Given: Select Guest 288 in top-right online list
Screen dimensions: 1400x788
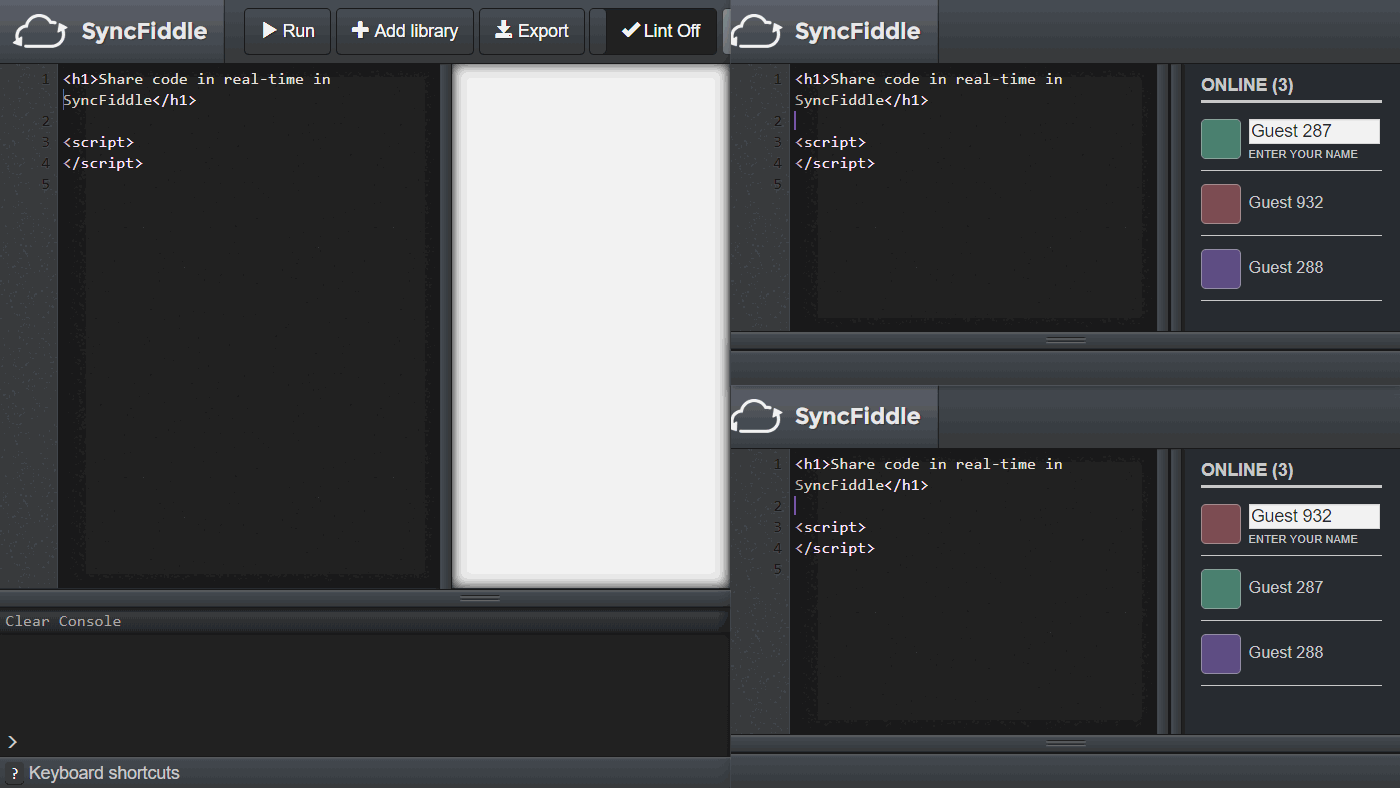Looking at the screenshot, I should (1286, 267).
